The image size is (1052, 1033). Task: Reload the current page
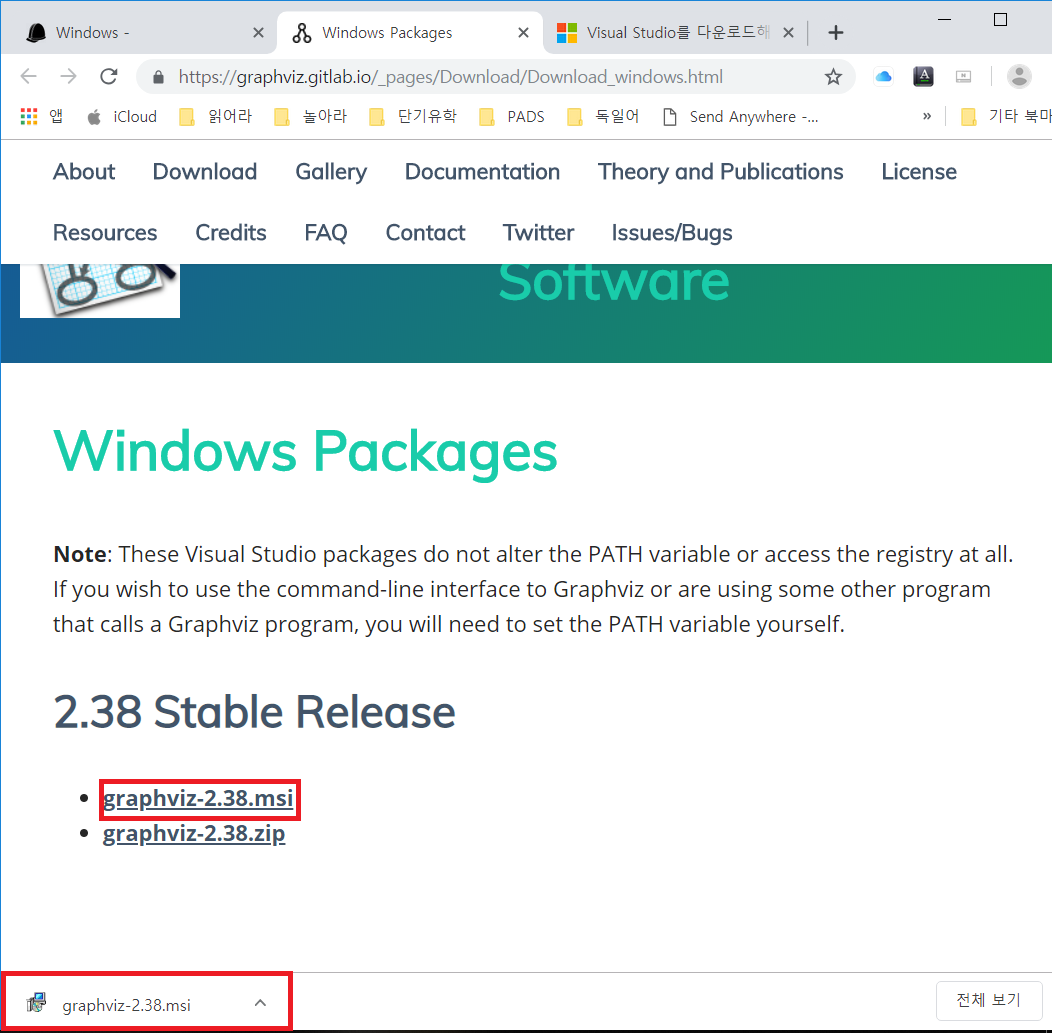(x=109, y=76)
